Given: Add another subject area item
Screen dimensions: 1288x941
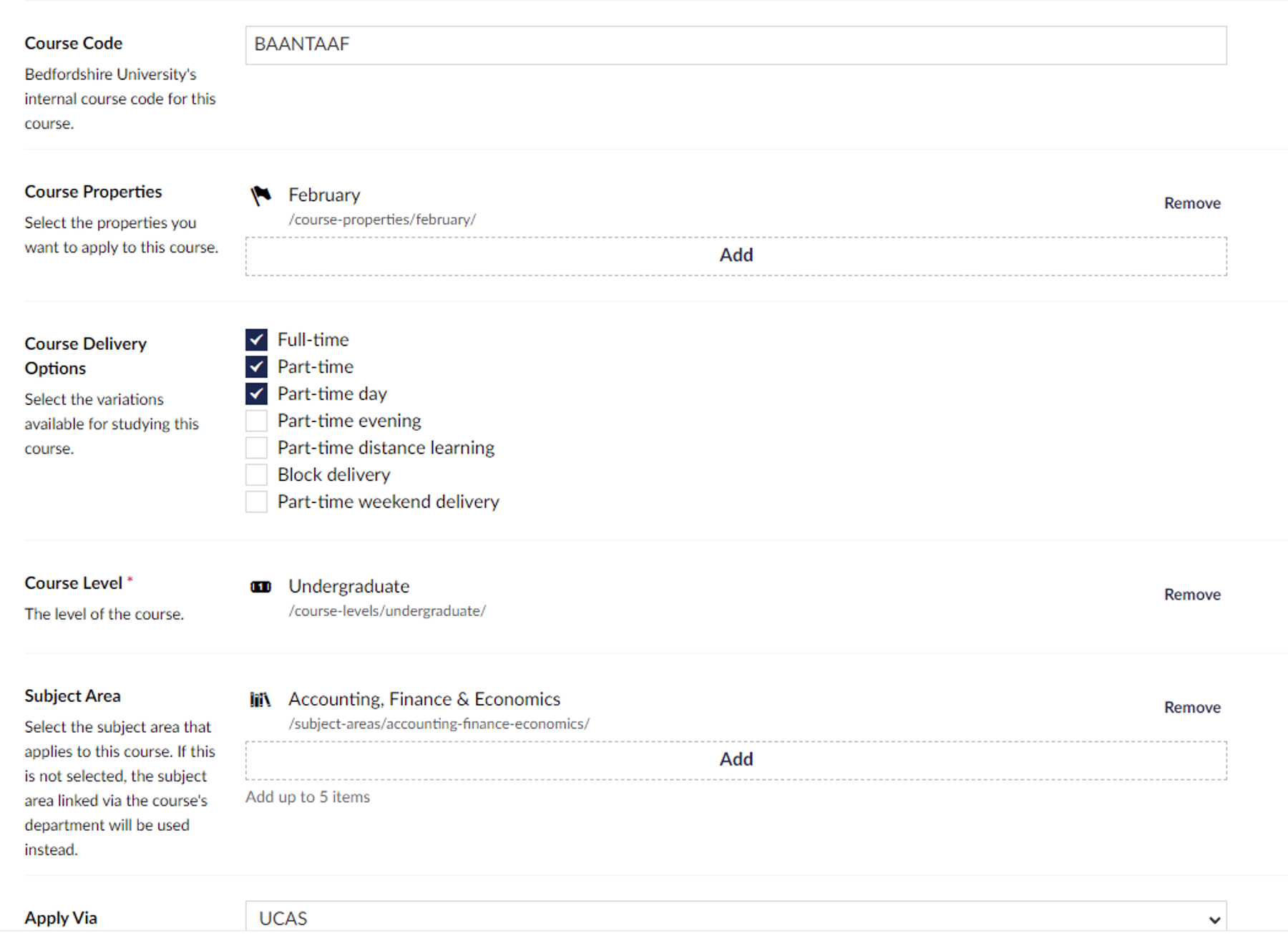Looking at the screenshot, I should coord(736,759).
